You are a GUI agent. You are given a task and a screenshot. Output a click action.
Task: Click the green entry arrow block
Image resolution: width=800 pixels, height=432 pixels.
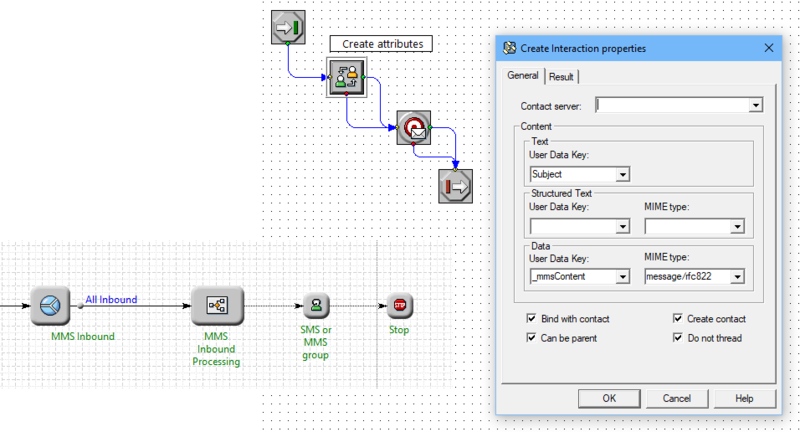(x=288, y=26)
